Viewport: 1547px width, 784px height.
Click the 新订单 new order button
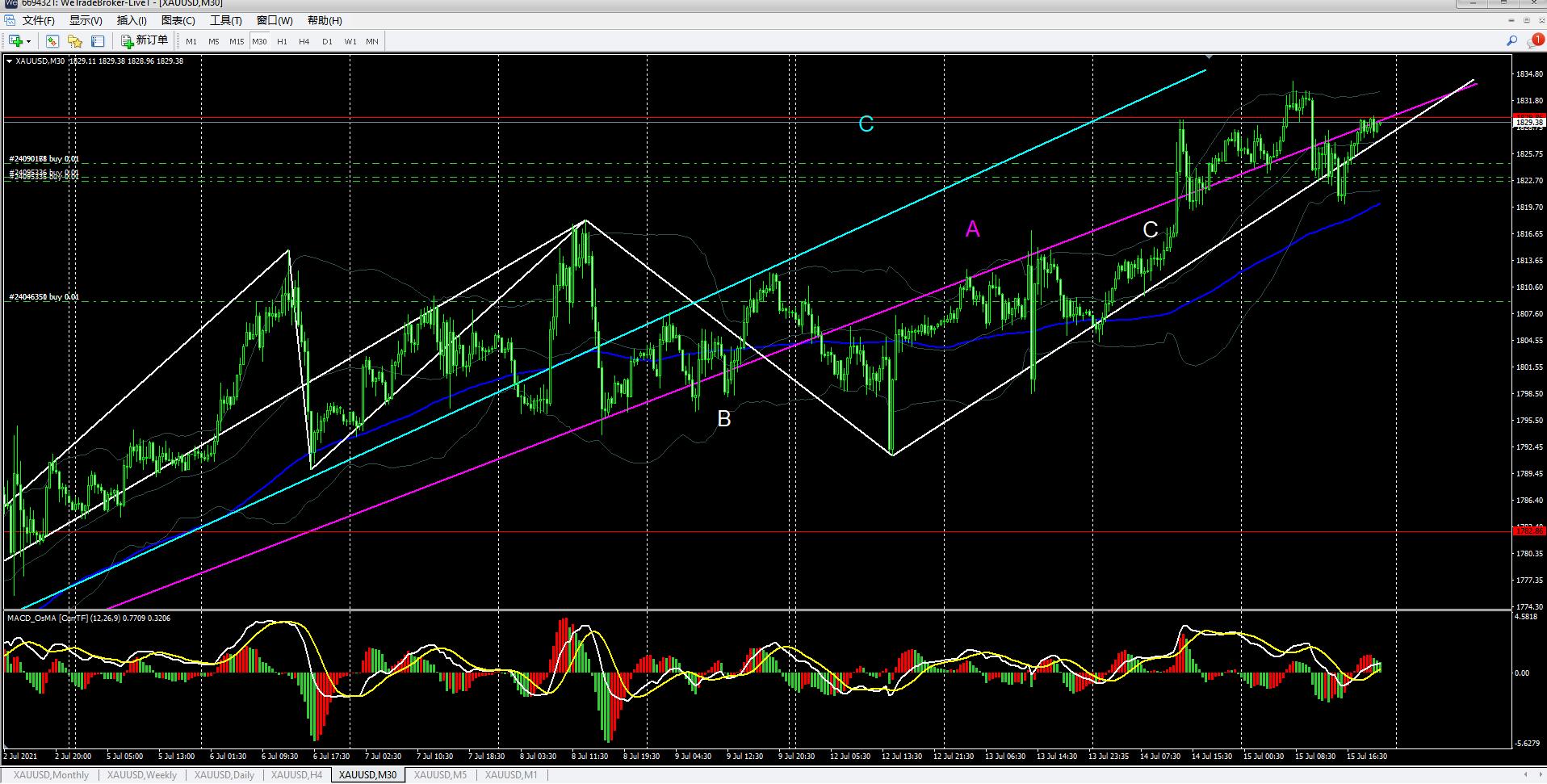point(145,41)
